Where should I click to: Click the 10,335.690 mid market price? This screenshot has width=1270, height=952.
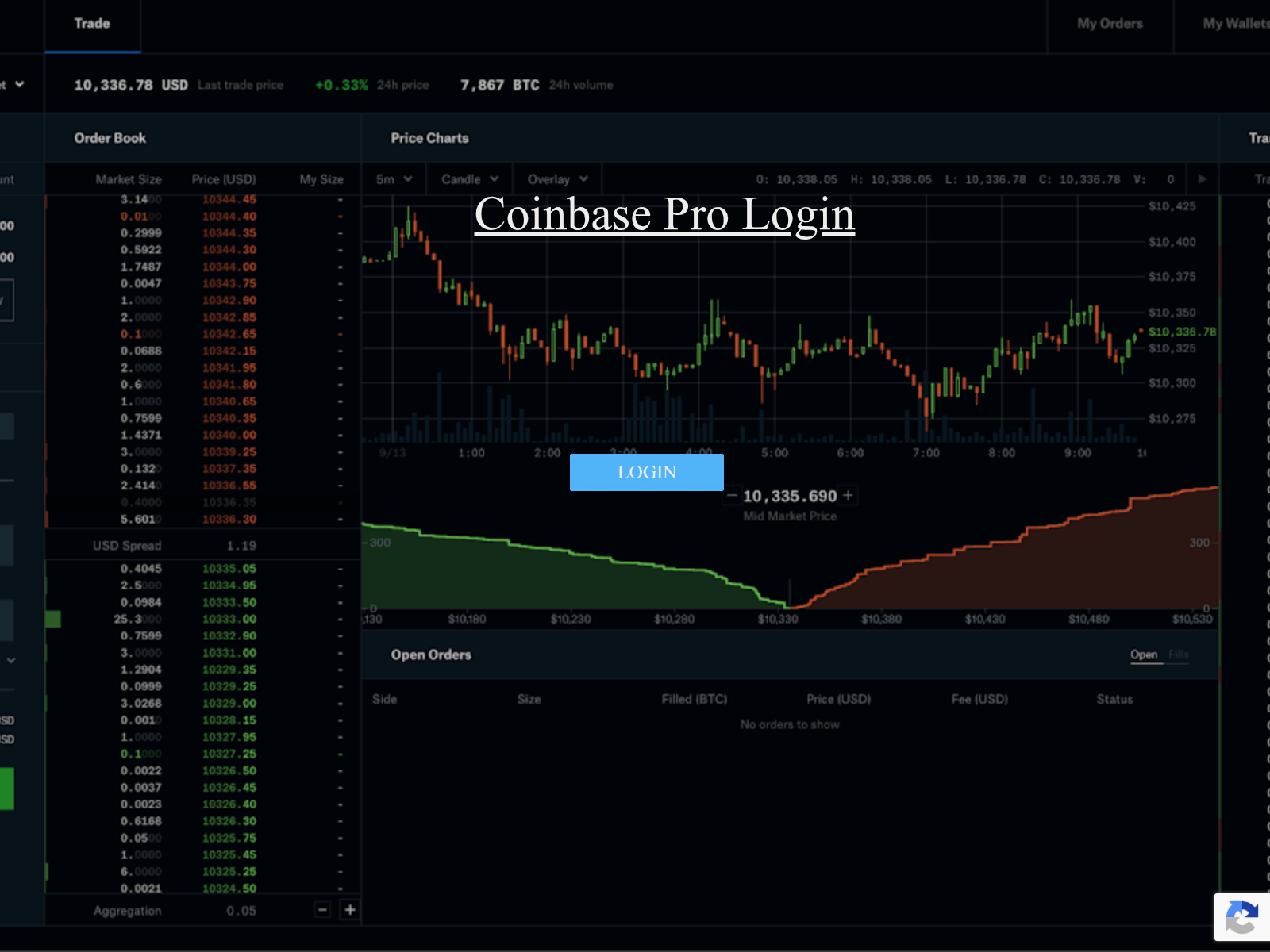click(790, 496)
